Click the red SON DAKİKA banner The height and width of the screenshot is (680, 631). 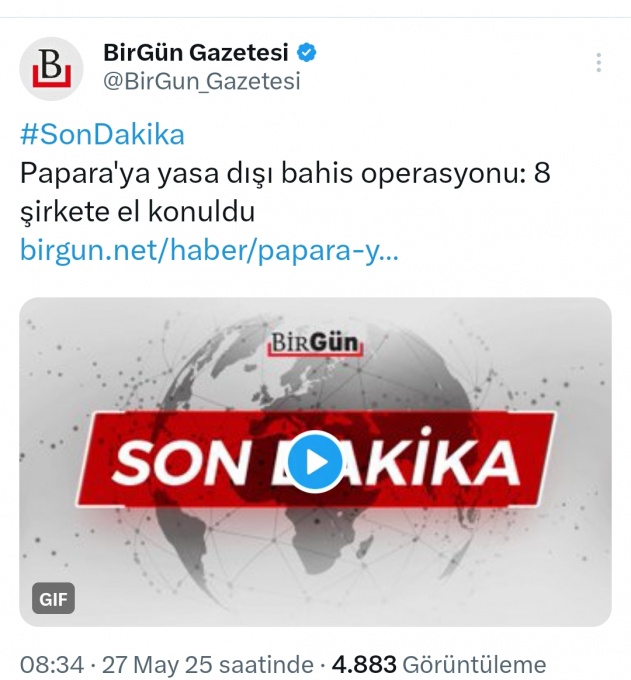click(315, 460)
